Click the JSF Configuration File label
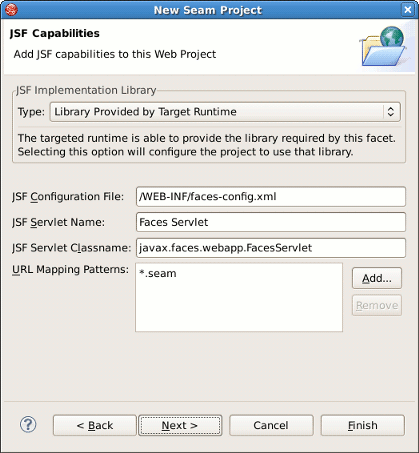The width and height of the screenshot is (419, 453). click(68, 197)
